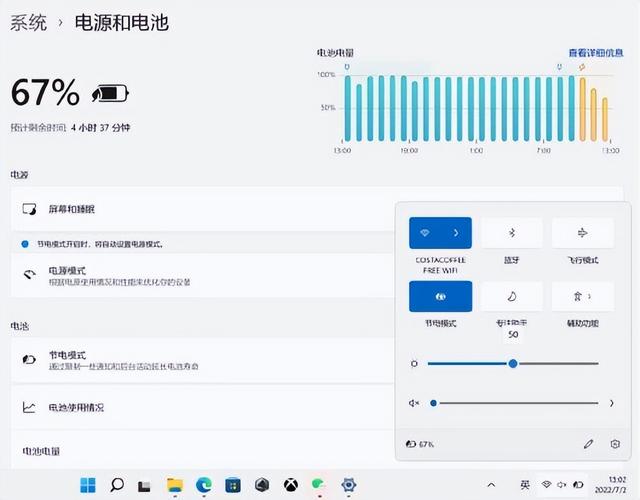The height and width of the screenshot is (500, 640).
Task: Show hidden tray icons chevron
Action: coord(491,485)
